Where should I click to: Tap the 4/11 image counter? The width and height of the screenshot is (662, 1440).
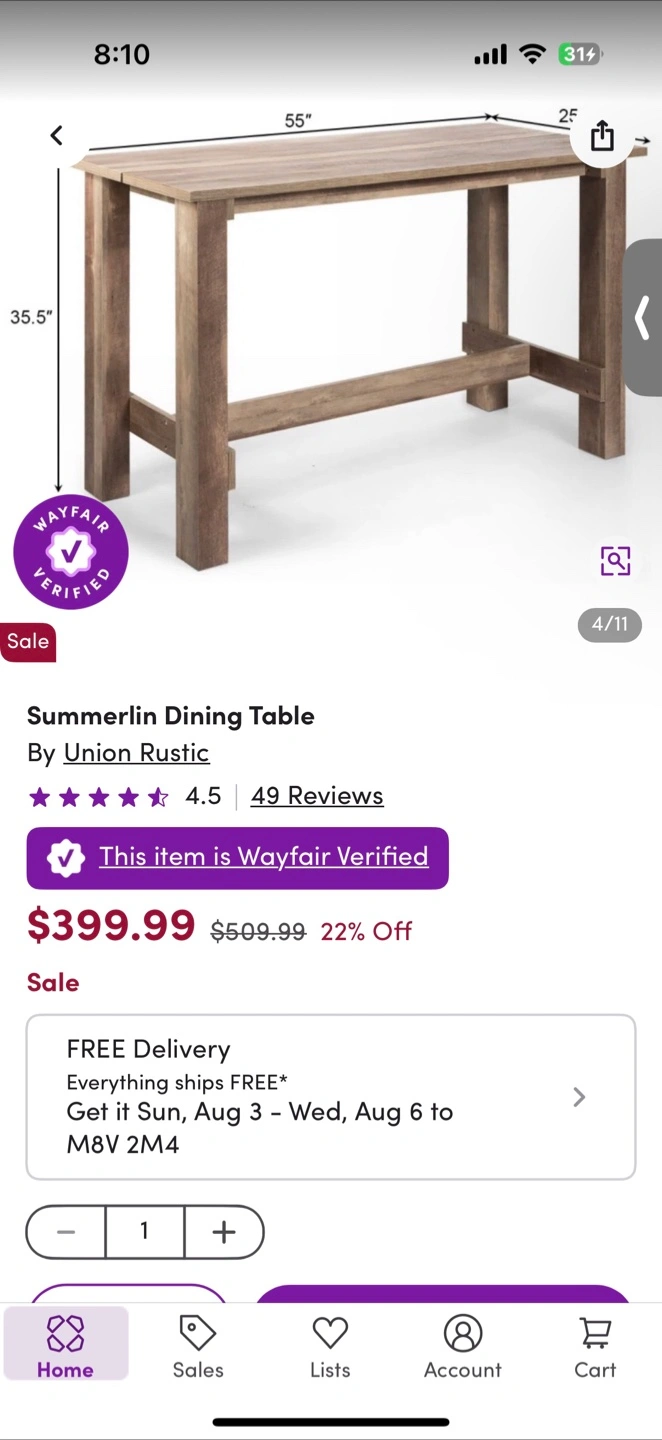click(x=609, y=625)
